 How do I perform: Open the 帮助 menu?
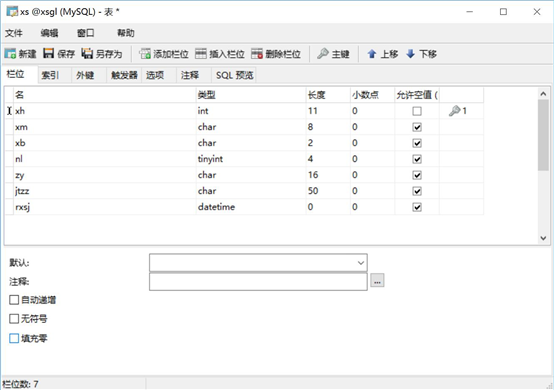point(126,33)
